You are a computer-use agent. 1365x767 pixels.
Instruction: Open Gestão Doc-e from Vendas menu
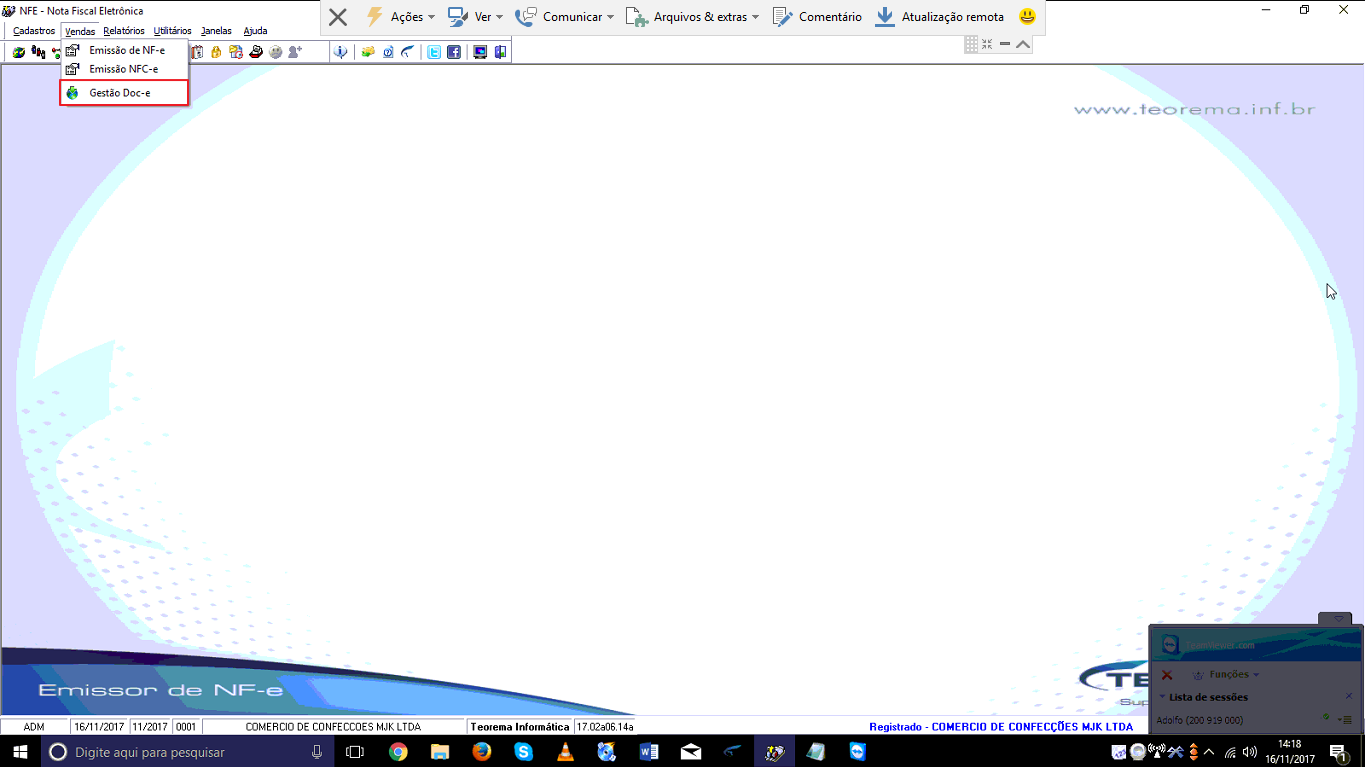pyautogui.click(x=124, y=93)
